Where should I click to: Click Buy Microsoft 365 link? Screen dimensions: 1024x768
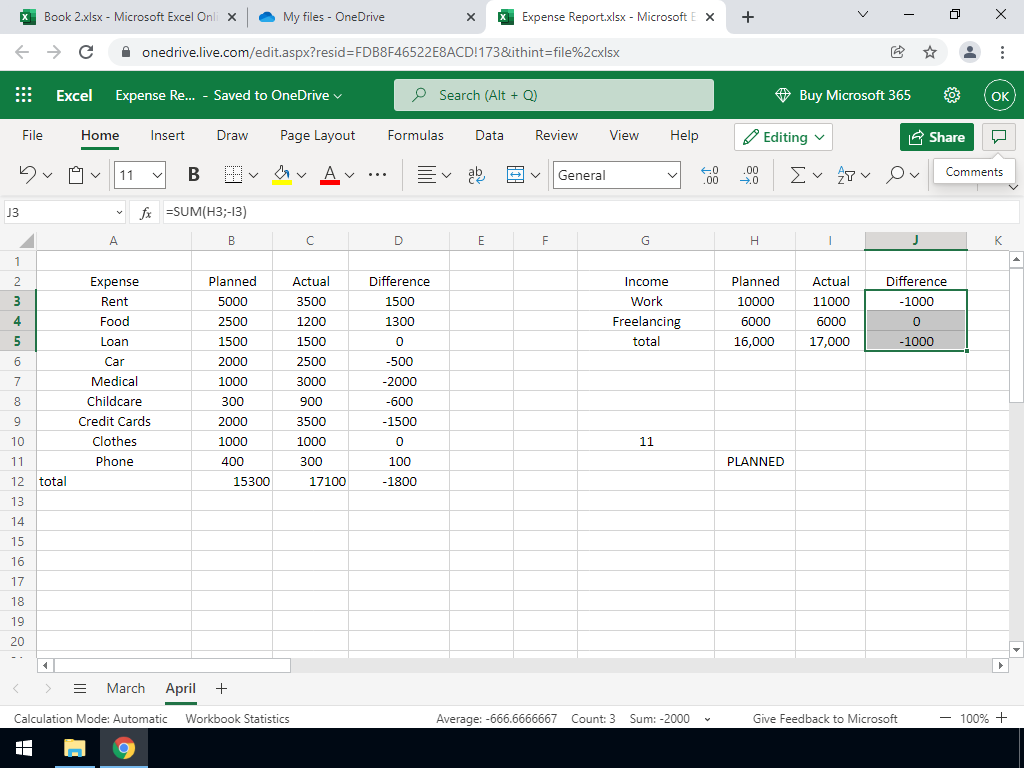(x=843, y=95)
